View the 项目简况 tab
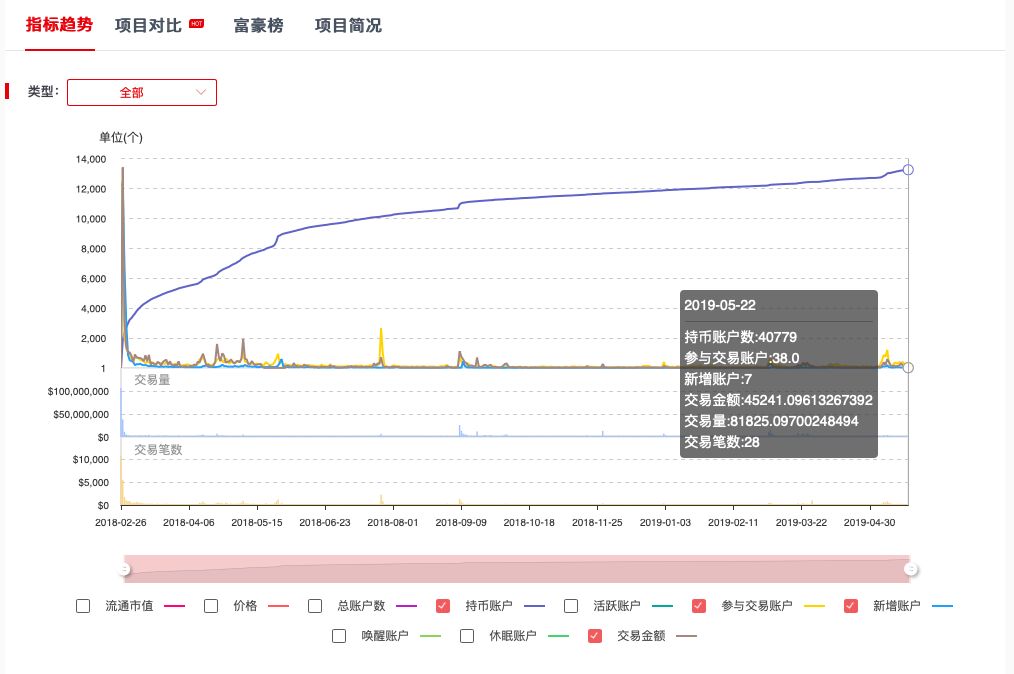The image size is (1014, 674). (348, 25)
